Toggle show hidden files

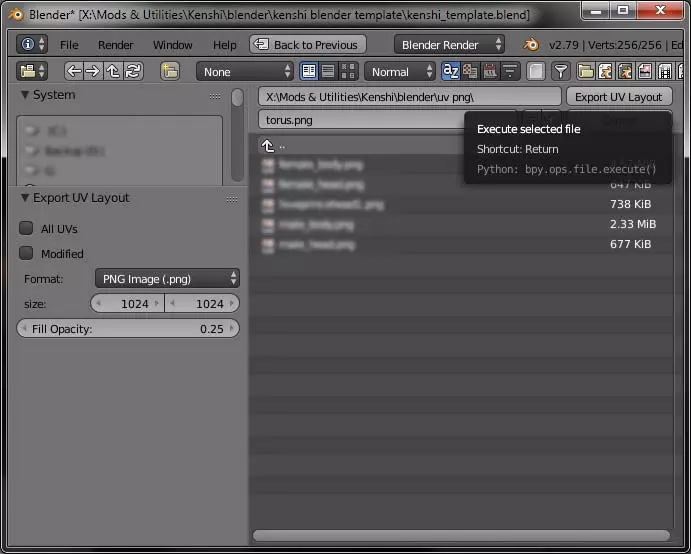pos(535,71)
